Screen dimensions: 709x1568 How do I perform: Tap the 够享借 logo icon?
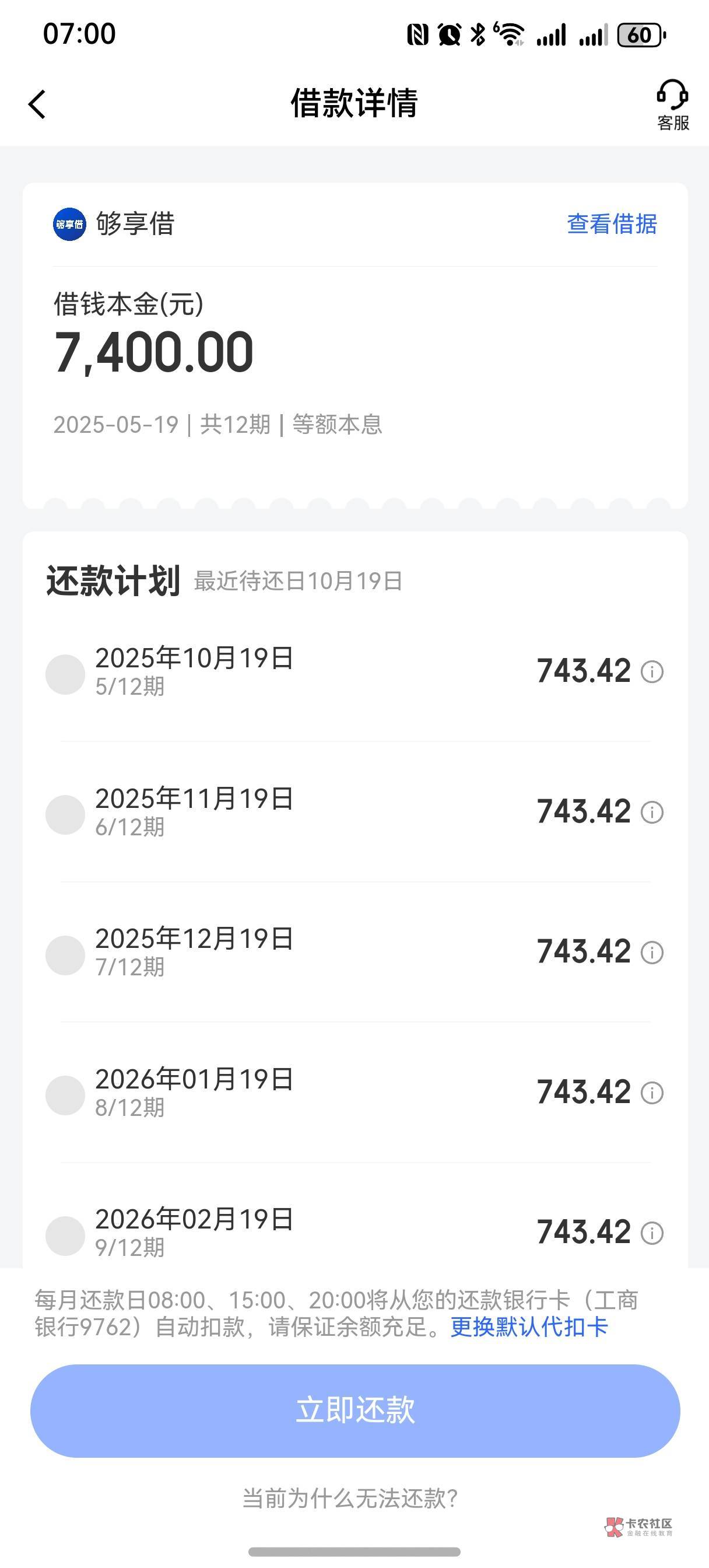tap(69, 224)
